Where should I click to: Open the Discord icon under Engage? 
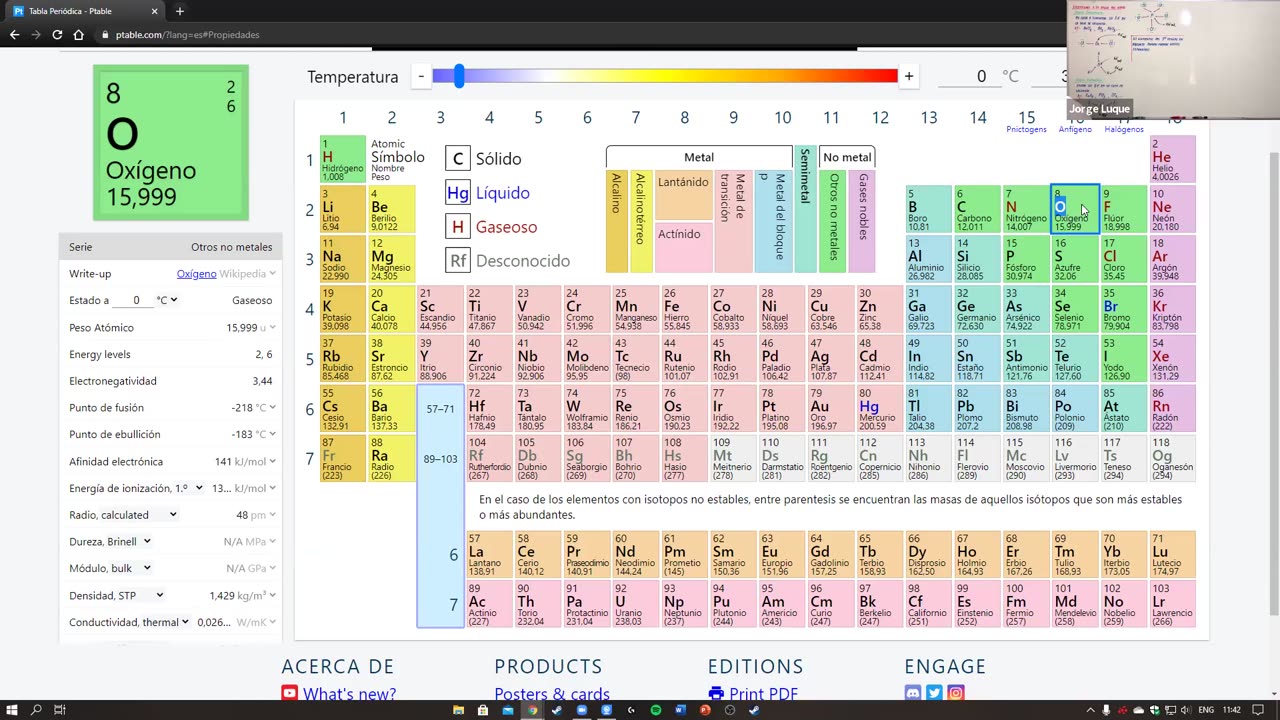912,693
